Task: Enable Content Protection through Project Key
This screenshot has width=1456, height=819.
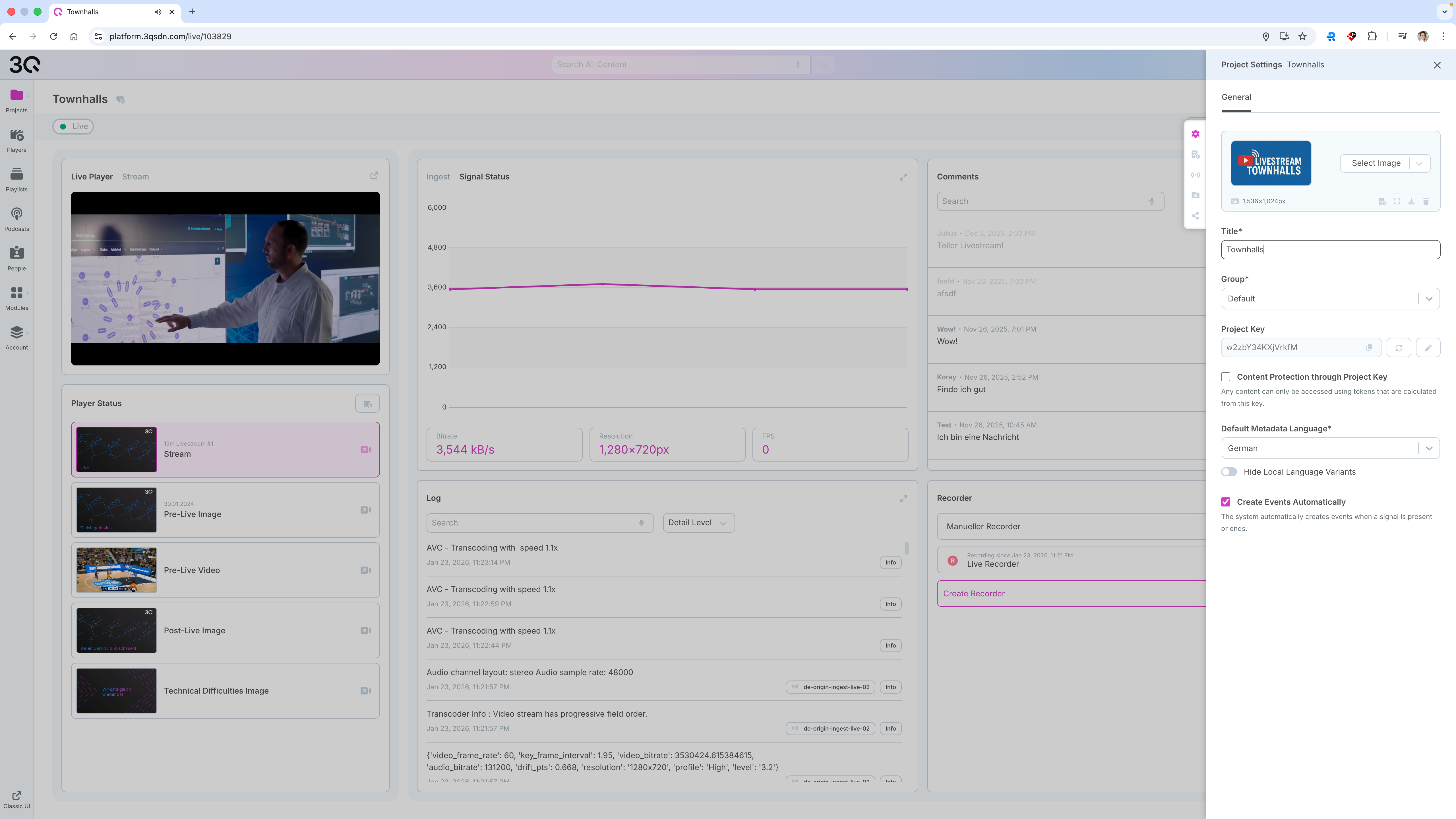Action: pos(1225,377)
